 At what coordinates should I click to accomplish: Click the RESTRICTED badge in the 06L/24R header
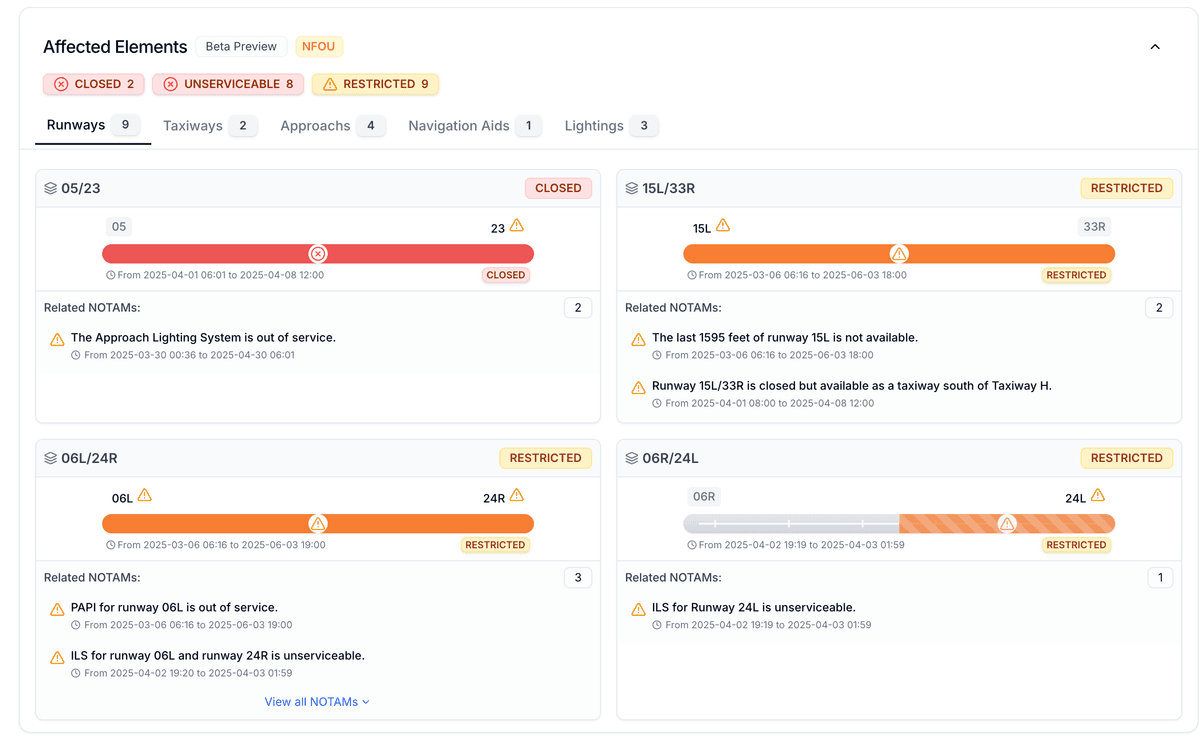click(546, 458)
